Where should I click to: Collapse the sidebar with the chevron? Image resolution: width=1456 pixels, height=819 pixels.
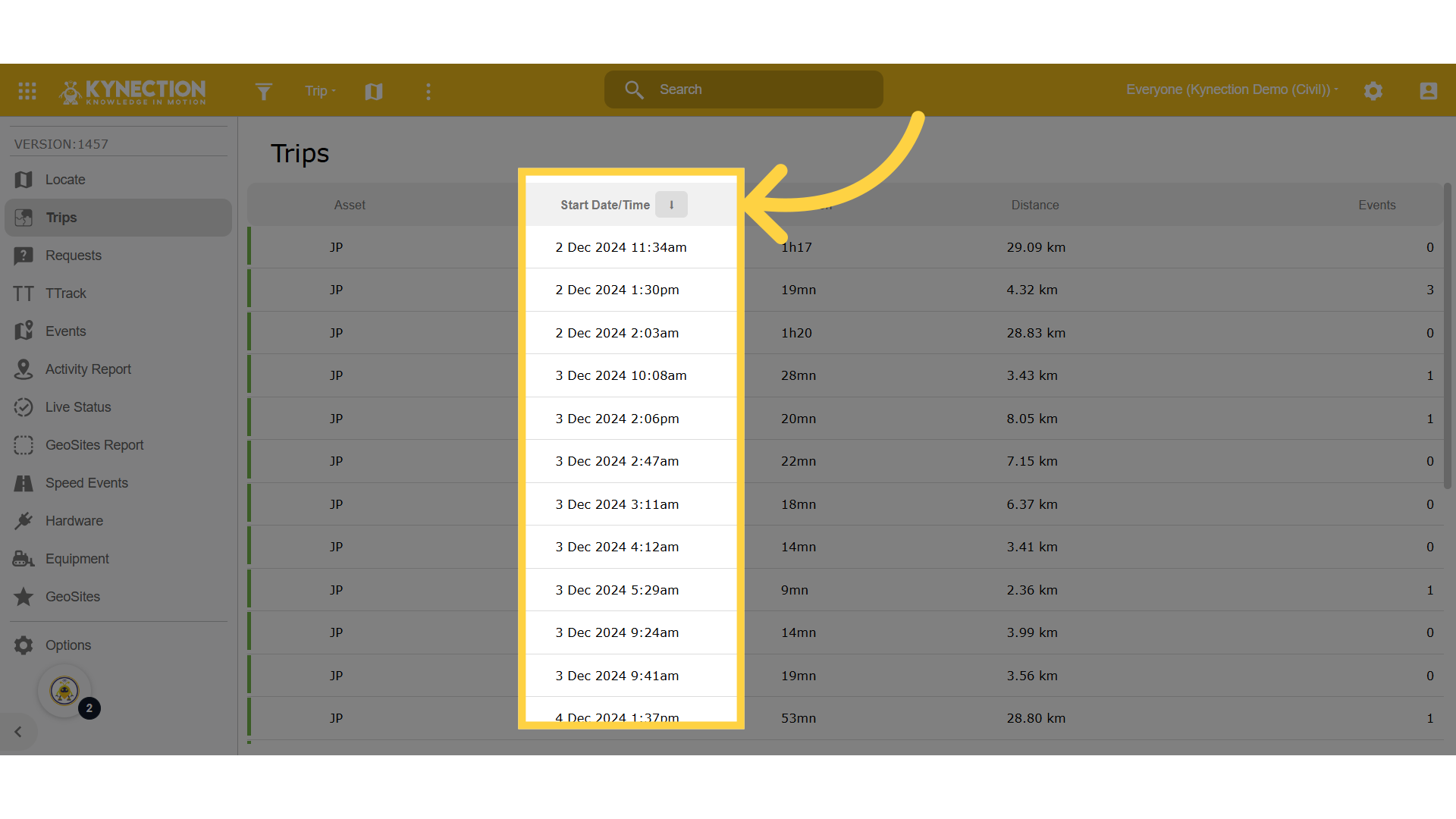[x=18, y=732]
